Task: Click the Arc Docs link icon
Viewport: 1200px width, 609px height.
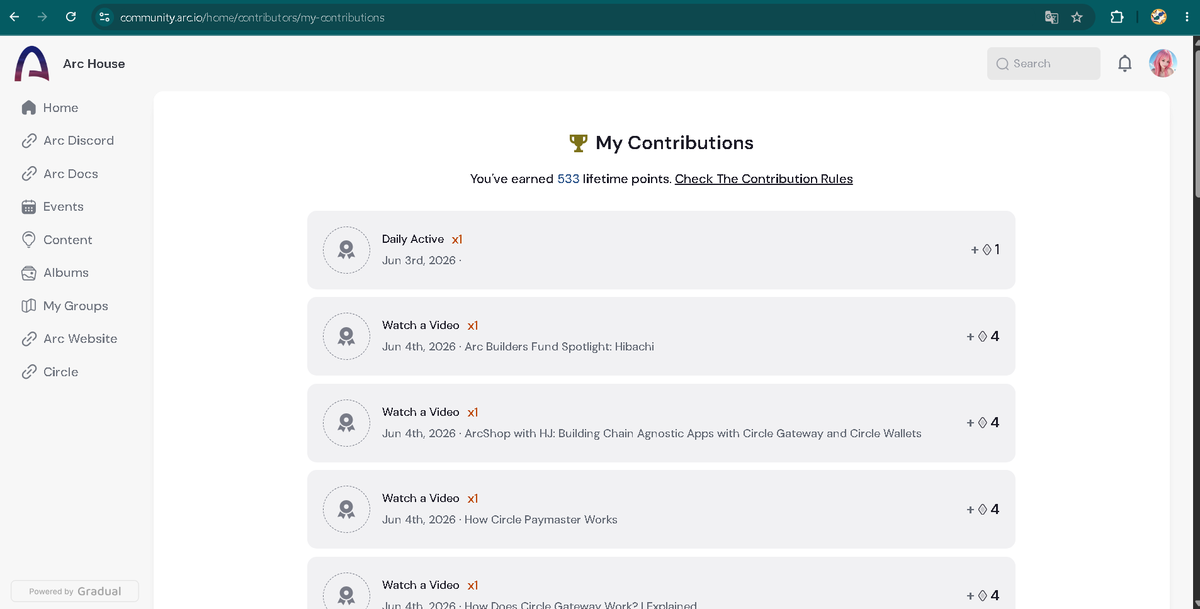Action: point(29,173)
